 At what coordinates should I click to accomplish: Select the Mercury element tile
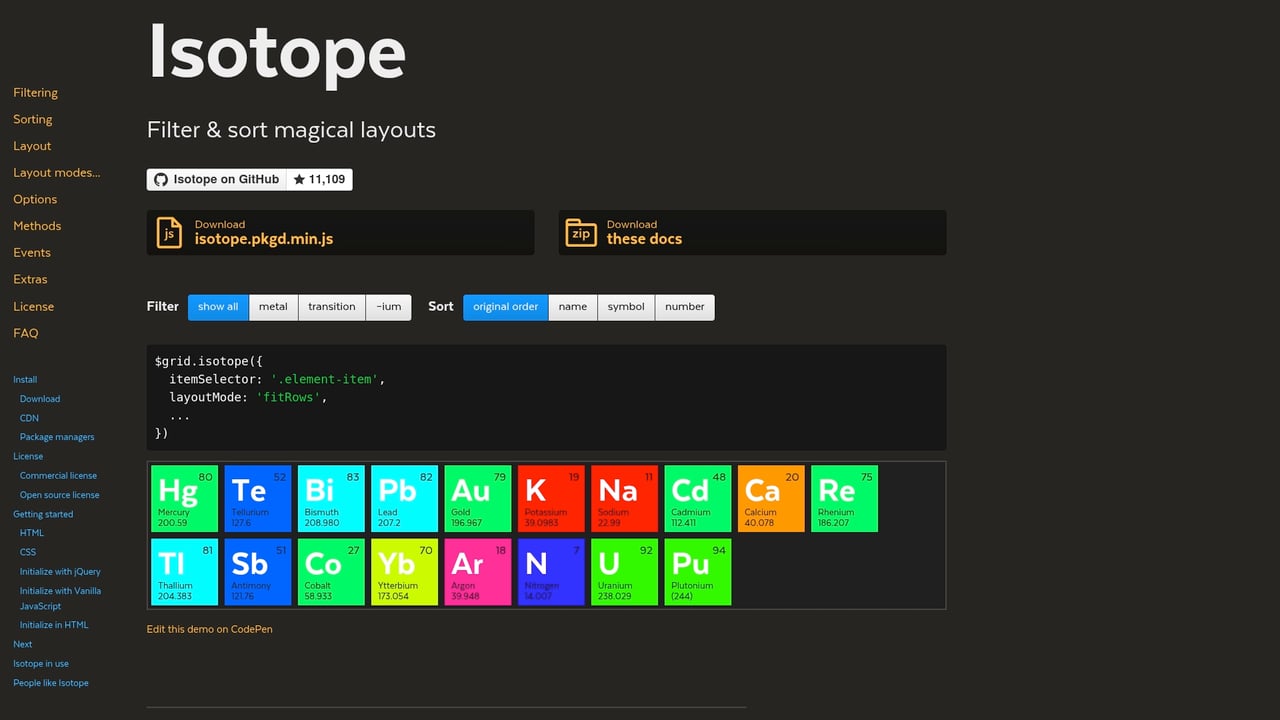tap(184, 497)
